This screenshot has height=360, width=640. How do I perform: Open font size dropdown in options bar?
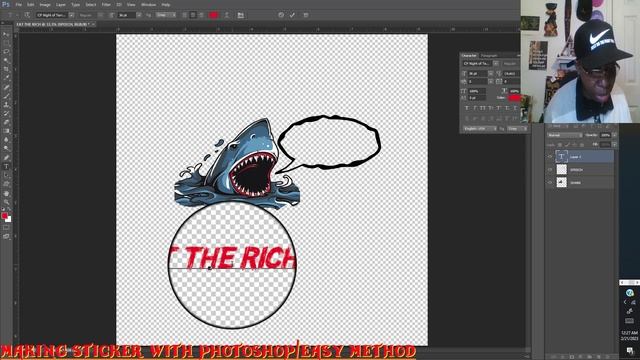(139, 15)
